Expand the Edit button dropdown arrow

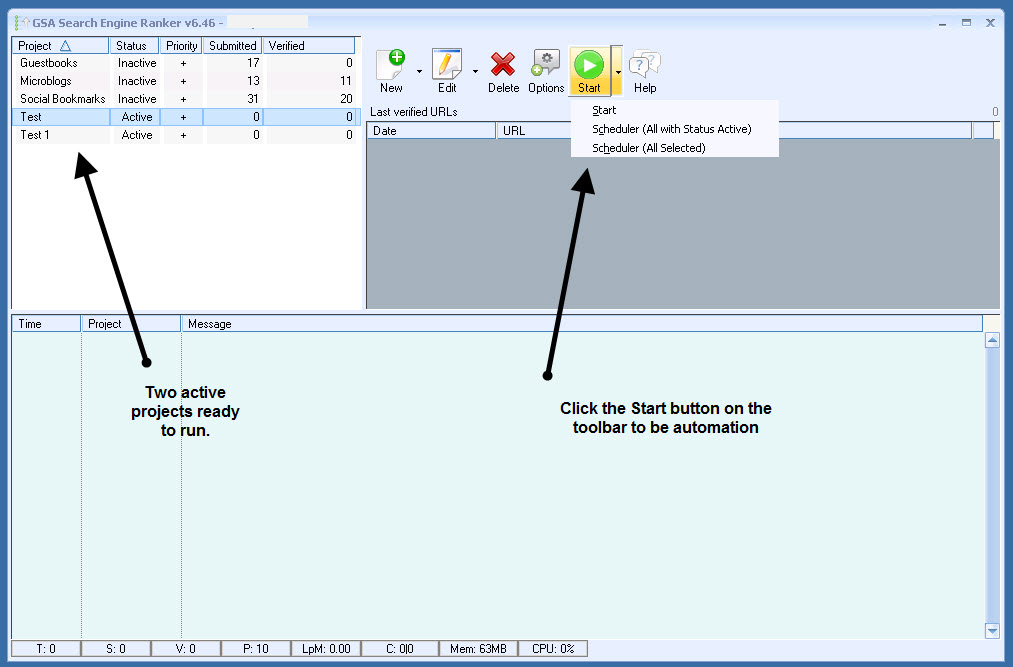click(x=475, y=71)
